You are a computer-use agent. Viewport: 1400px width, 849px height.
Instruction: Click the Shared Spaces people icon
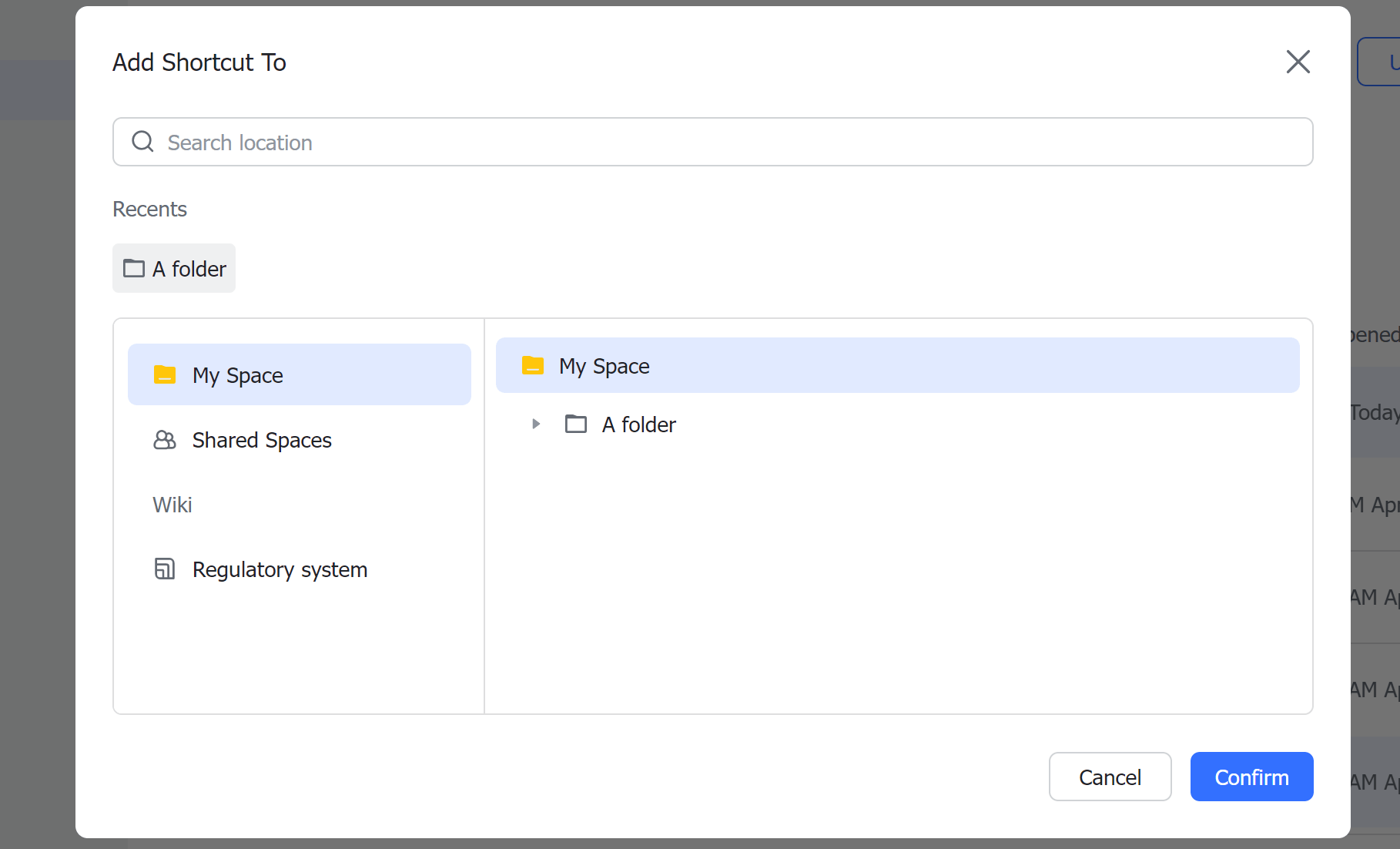click(164, 440)
